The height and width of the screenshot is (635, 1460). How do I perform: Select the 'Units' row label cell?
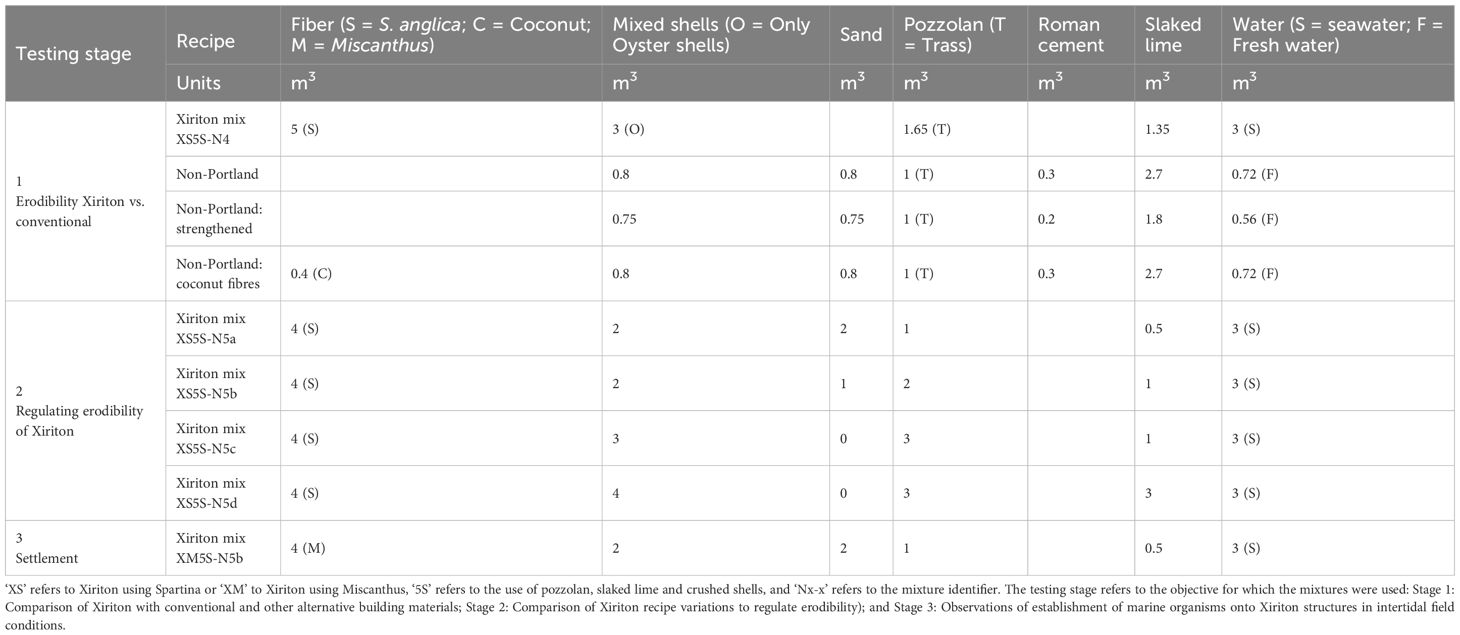(198, 82)
